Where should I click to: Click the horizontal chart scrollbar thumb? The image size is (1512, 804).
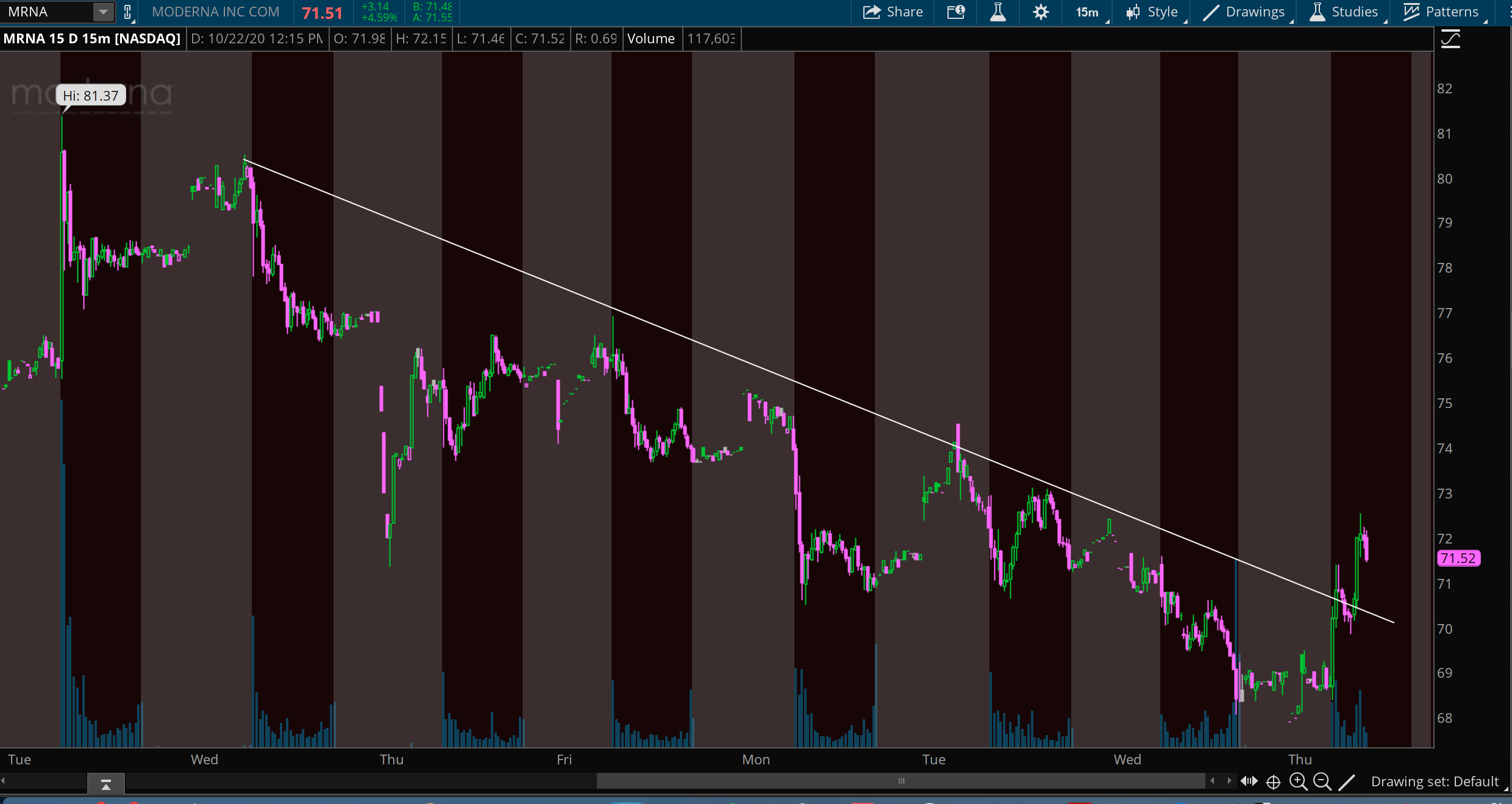click(900, 781)
